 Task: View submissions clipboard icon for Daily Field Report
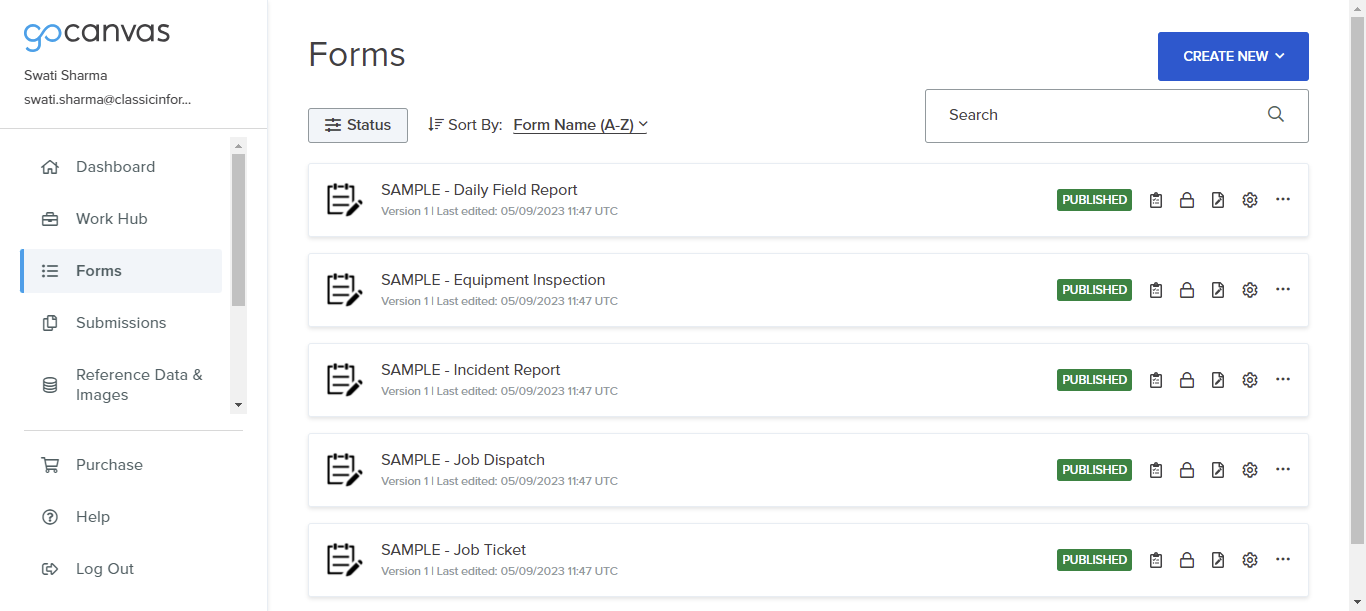[x=1155, y=199]
